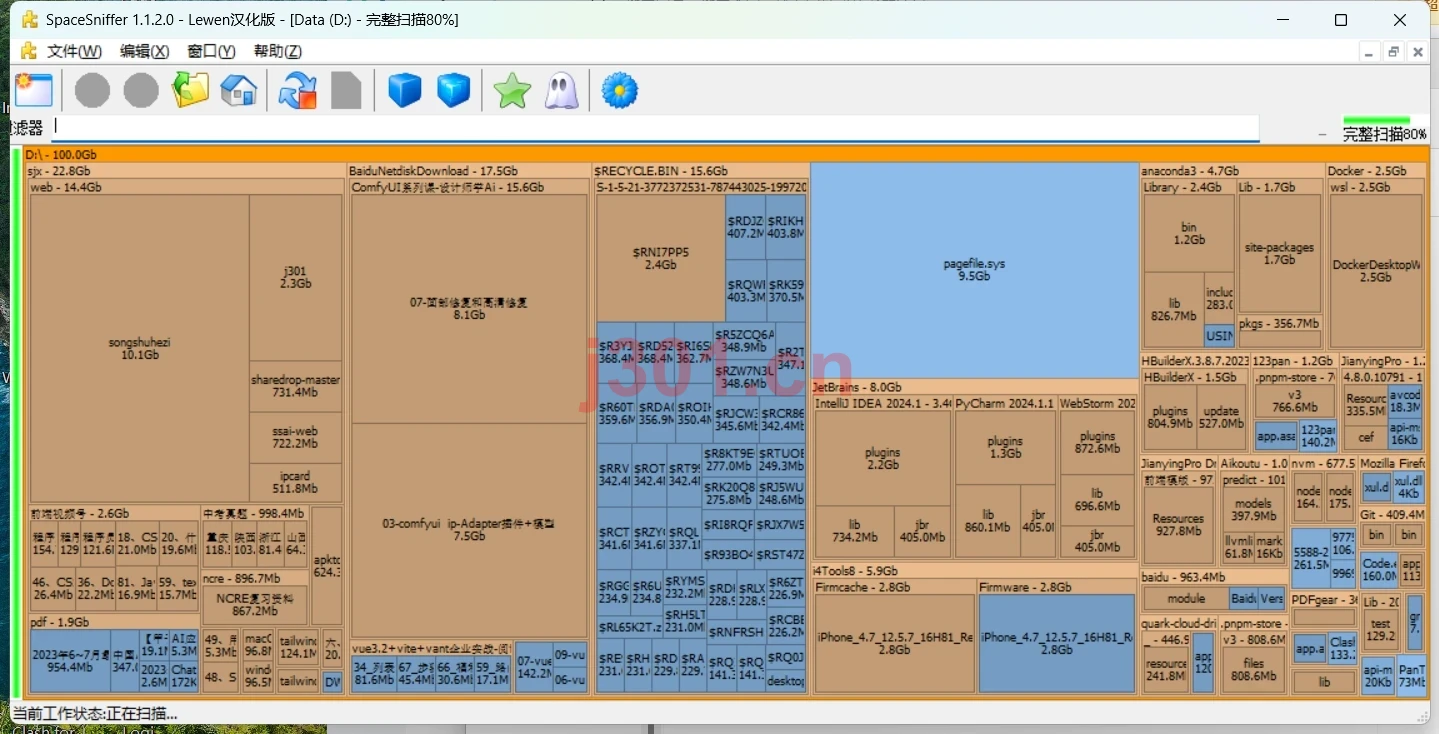The height and width of the screenshot is (734, 1439).
Task: Select the bin 1.2Gb block
Action: pyautogui.click(x=1188, y=233)
